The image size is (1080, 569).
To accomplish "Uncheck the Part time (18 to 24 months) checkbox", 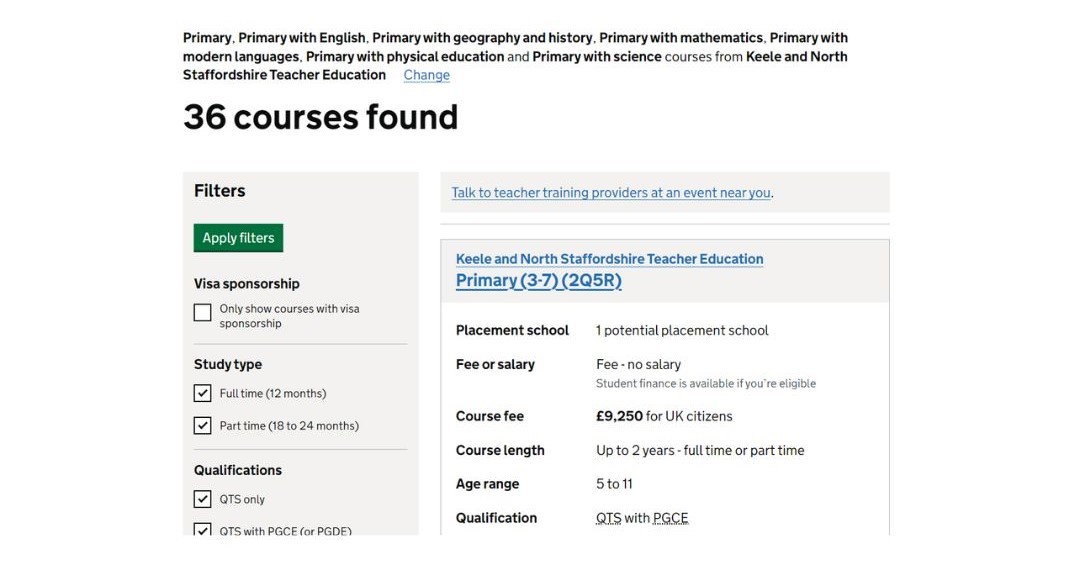I will [x=202, y=426].
